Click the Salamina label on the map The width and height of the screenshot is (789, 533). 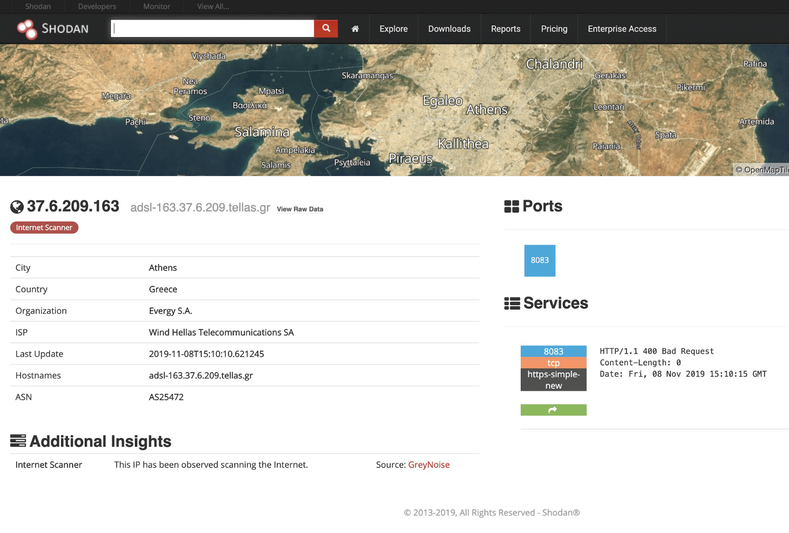tap(262, 132)
